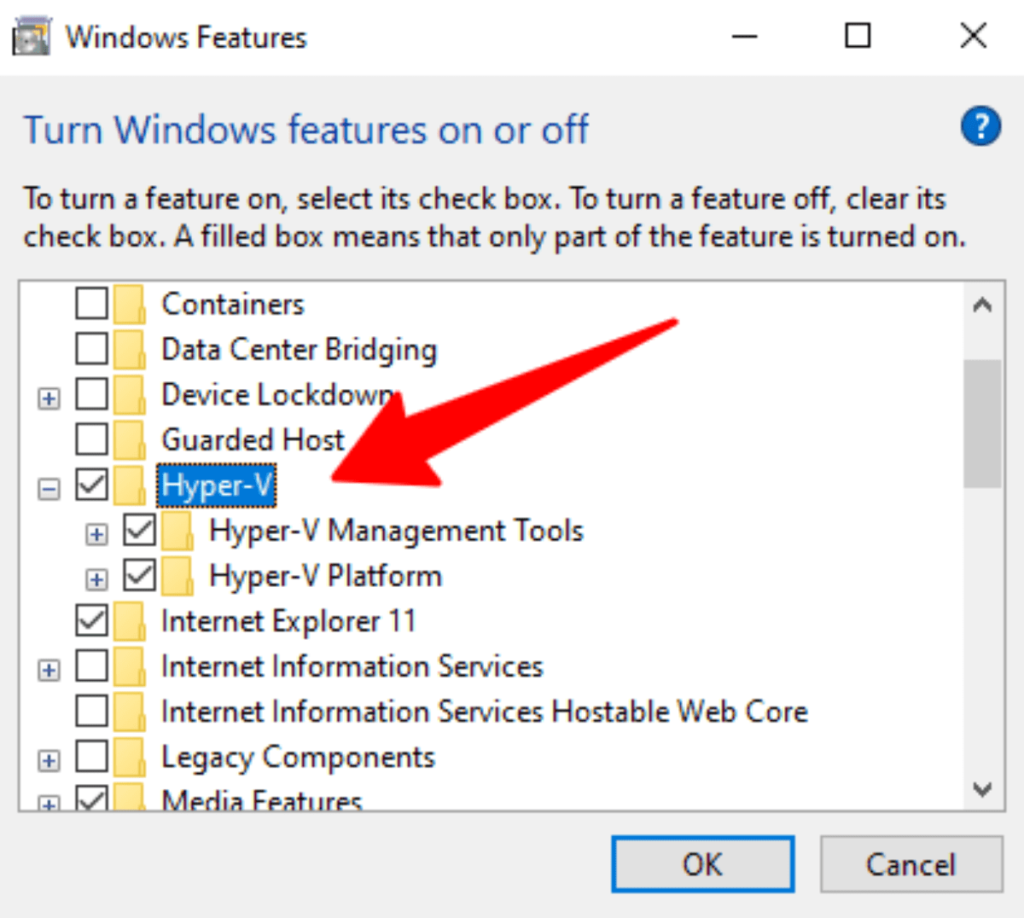Viewport: 1024px width, 918px height.
Task: Open the help question mark icon
Action: 981,126
